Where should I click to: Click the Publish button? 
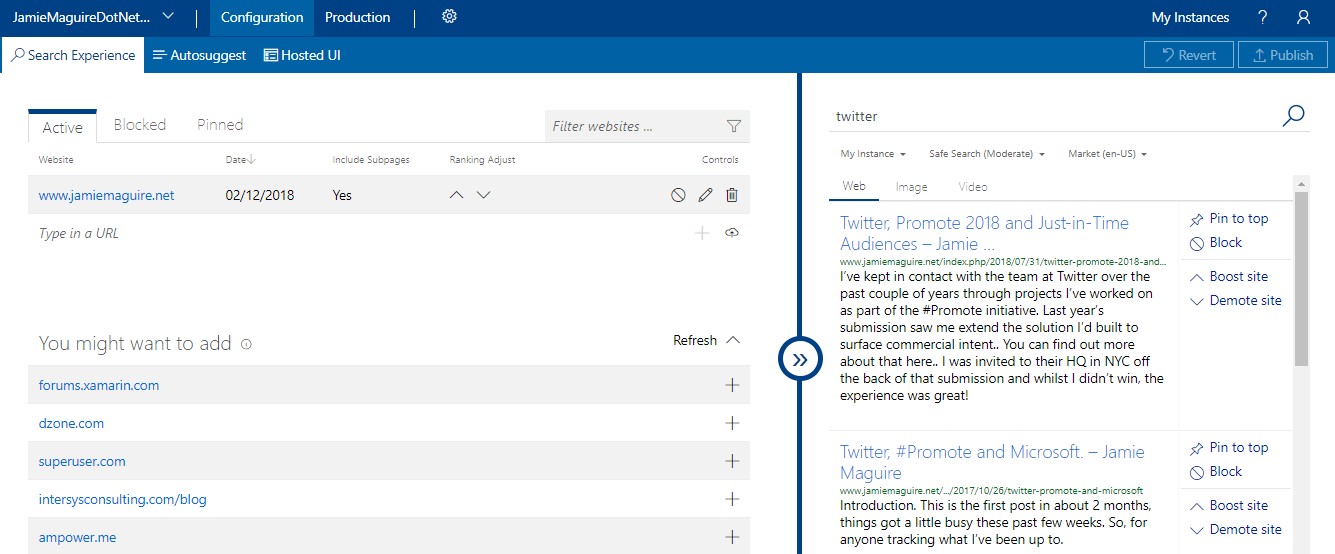pos(1283,55)
